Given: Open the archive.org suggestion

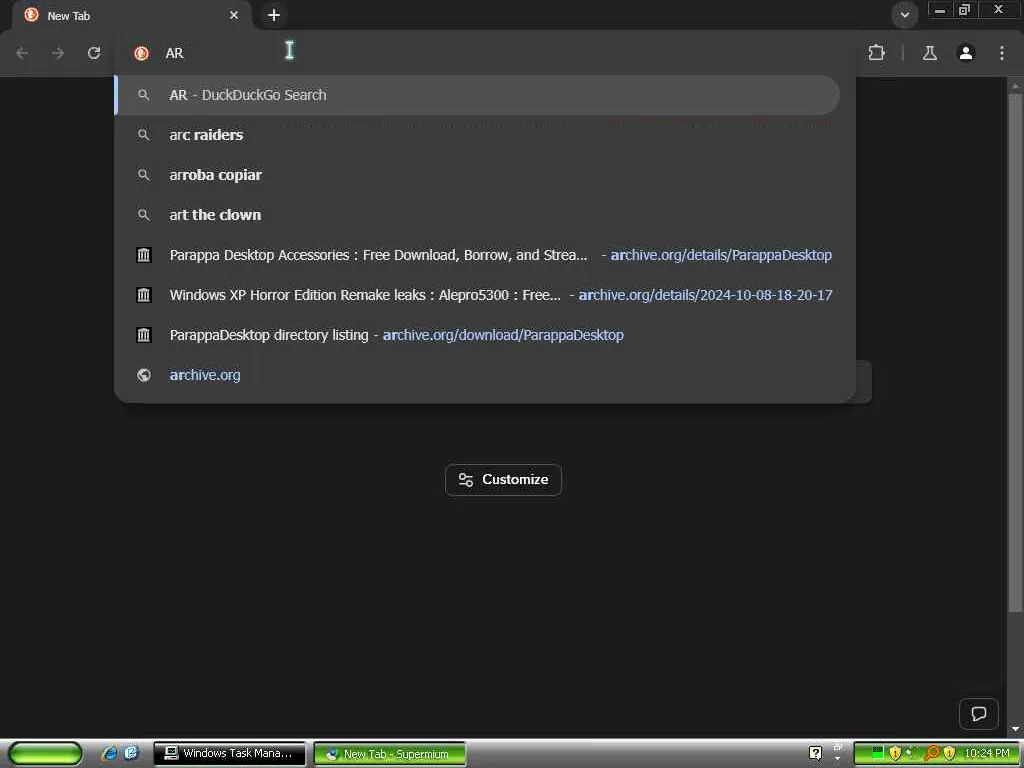Looking at the screenshot, I should click(477, 375).
